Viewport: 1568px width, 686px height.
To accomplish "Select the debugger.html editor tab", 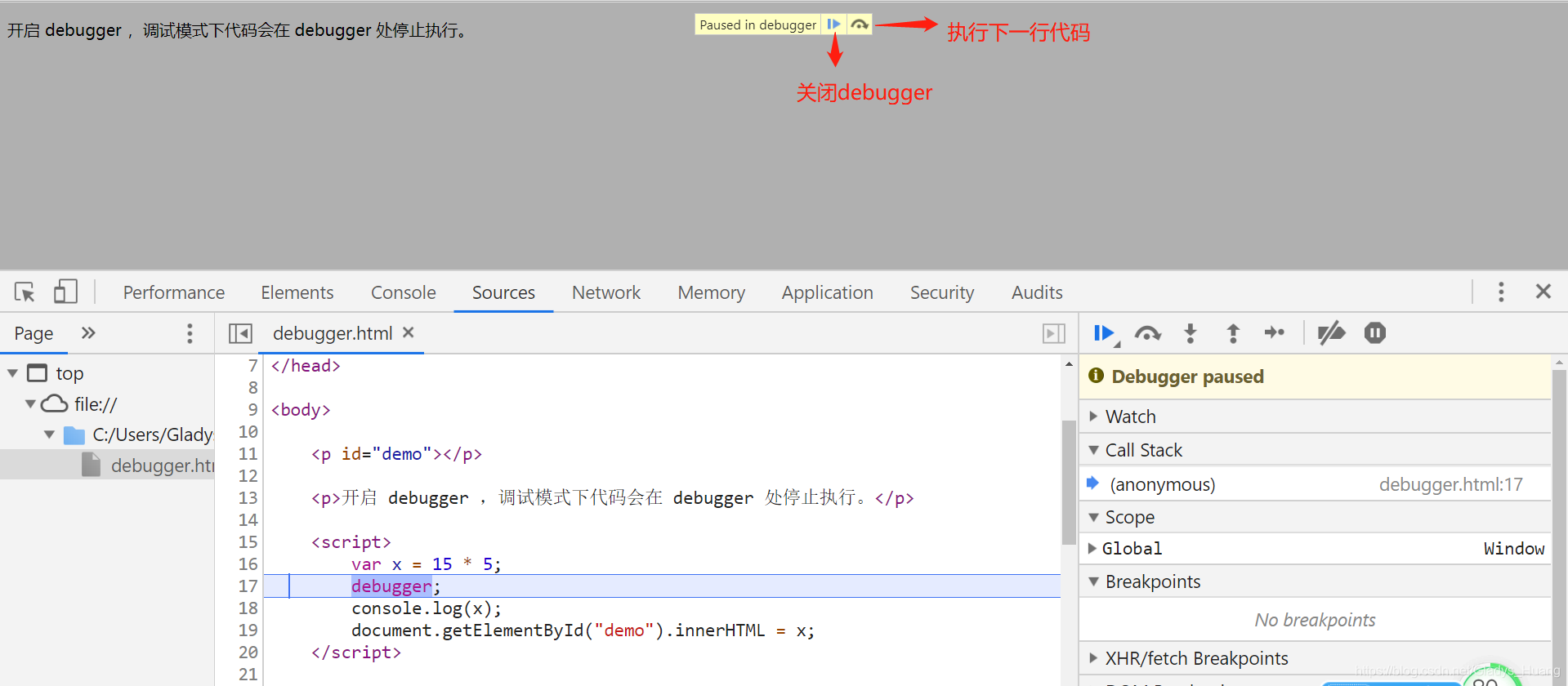I will (x=333, y=333).
